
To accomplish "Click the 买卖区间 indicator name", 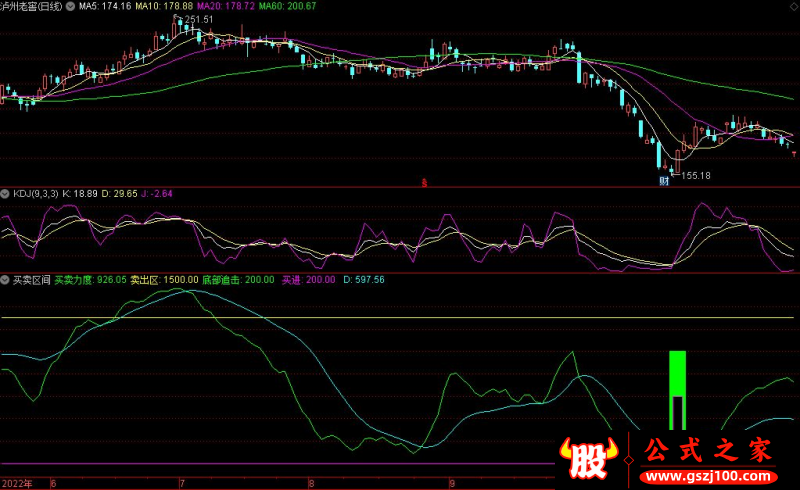I will pyautogui.click(x=29, y=279).
